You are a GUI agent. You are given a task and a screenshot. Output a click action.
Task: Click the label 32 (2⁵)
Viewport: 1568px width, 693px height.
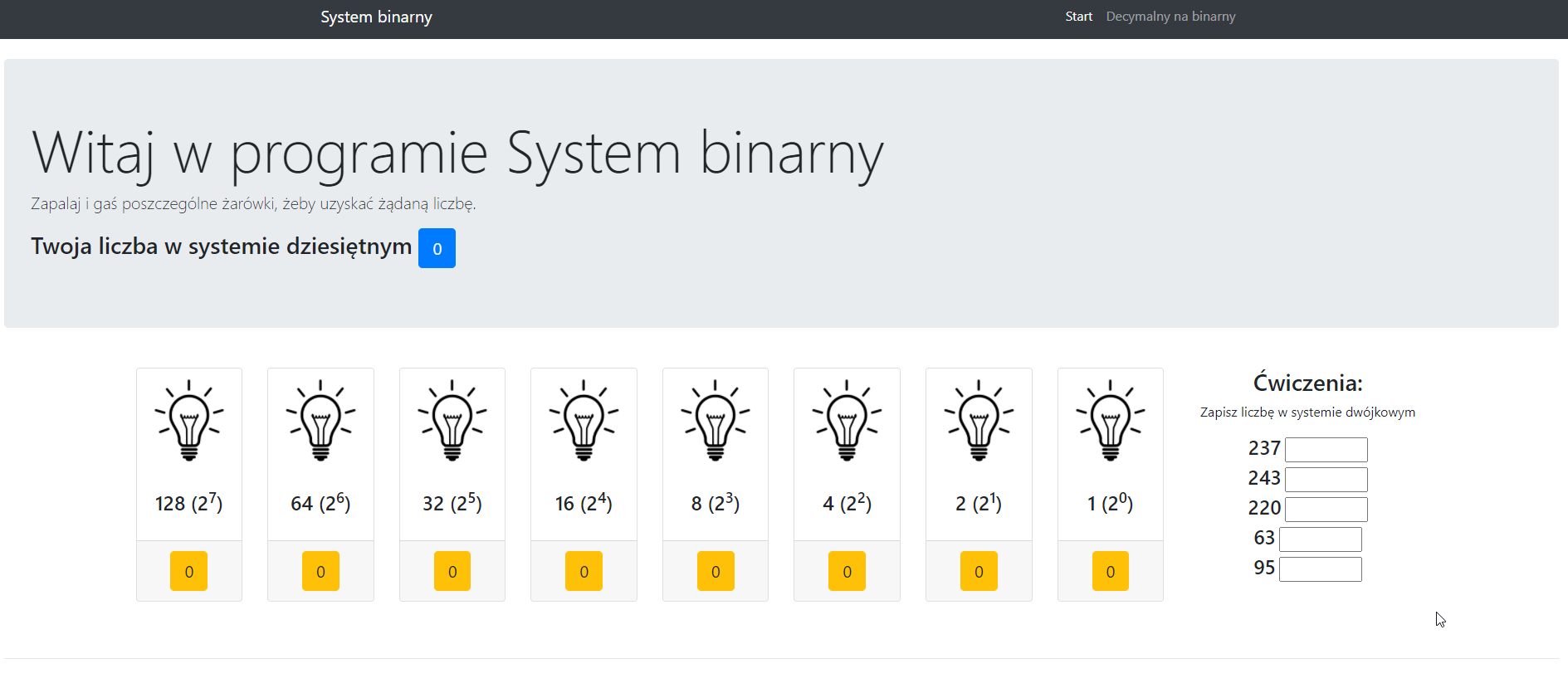452,503
